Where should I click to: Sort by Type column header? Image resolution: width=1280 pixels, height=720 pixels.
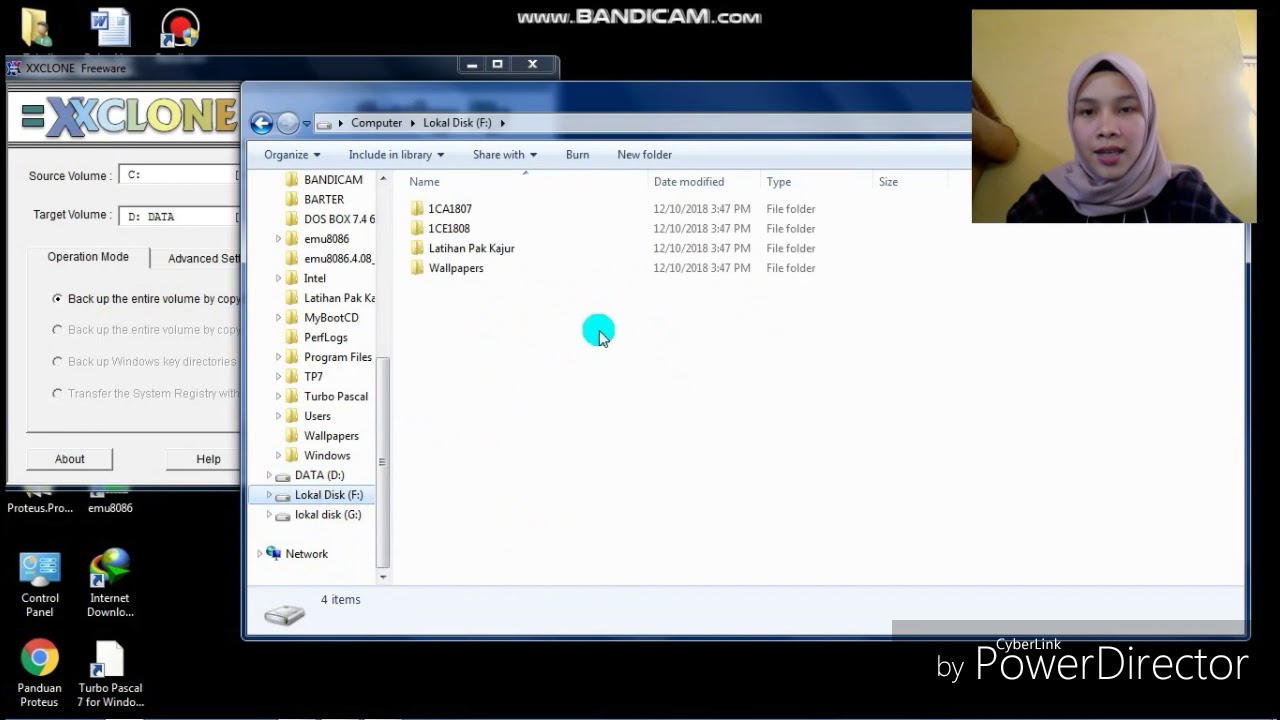(817, 182)
